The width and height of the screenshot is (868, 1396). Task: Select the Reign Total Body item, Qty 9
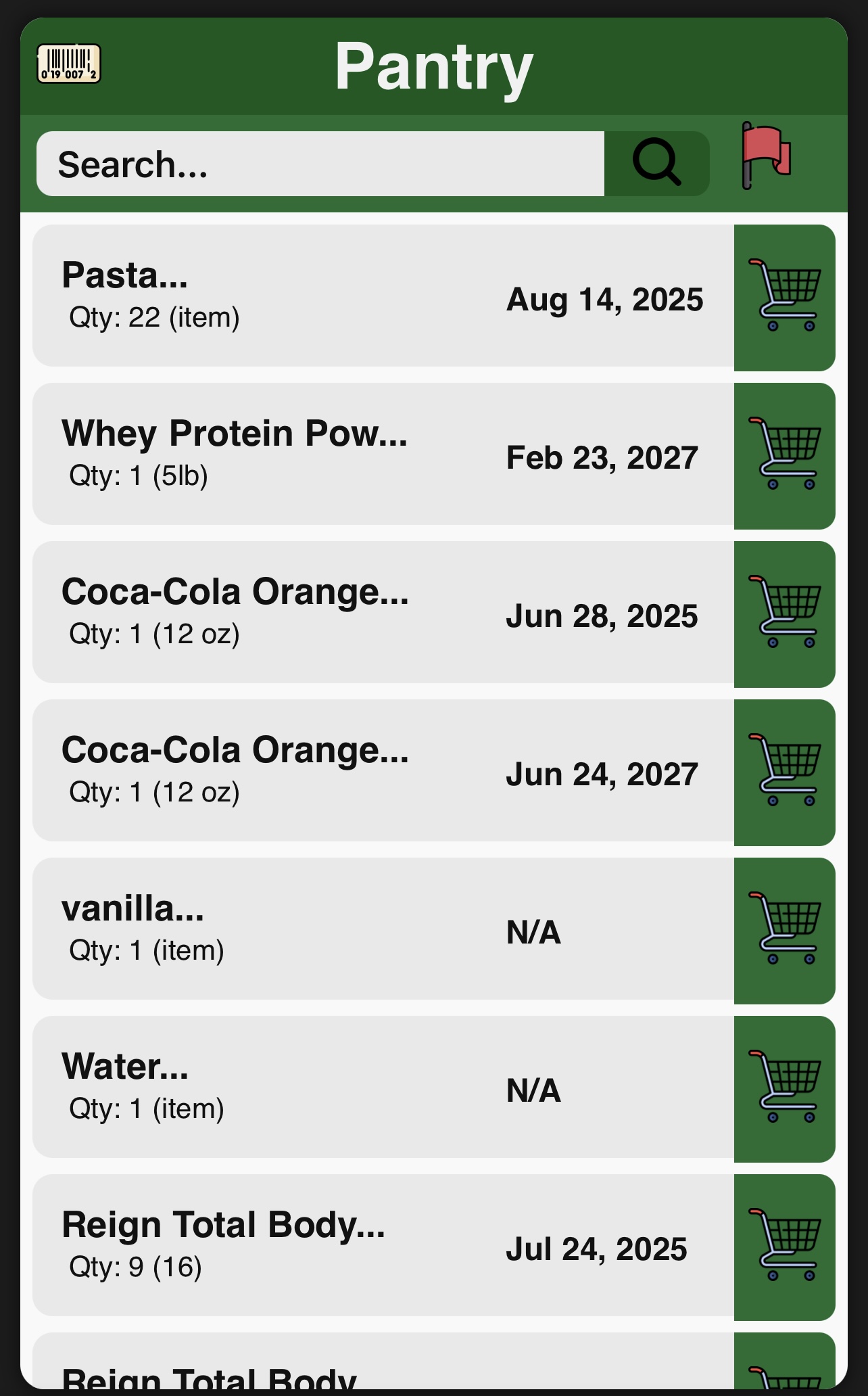pyautogui.click(x=270, y=1245)
